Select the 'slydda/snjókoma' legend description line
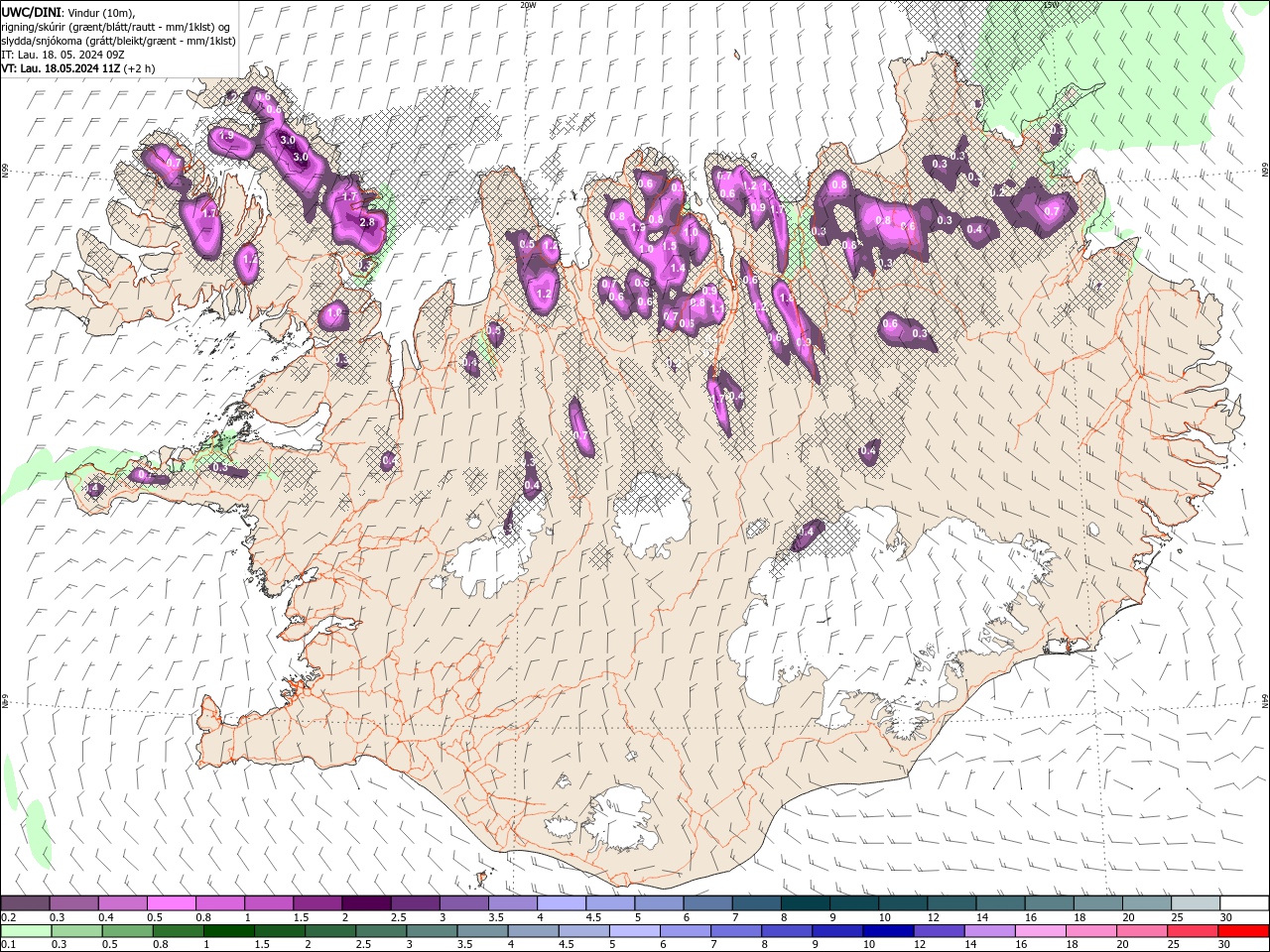Screen dimensions: 1270x952 pyautogui.click(x=118, y=41)
